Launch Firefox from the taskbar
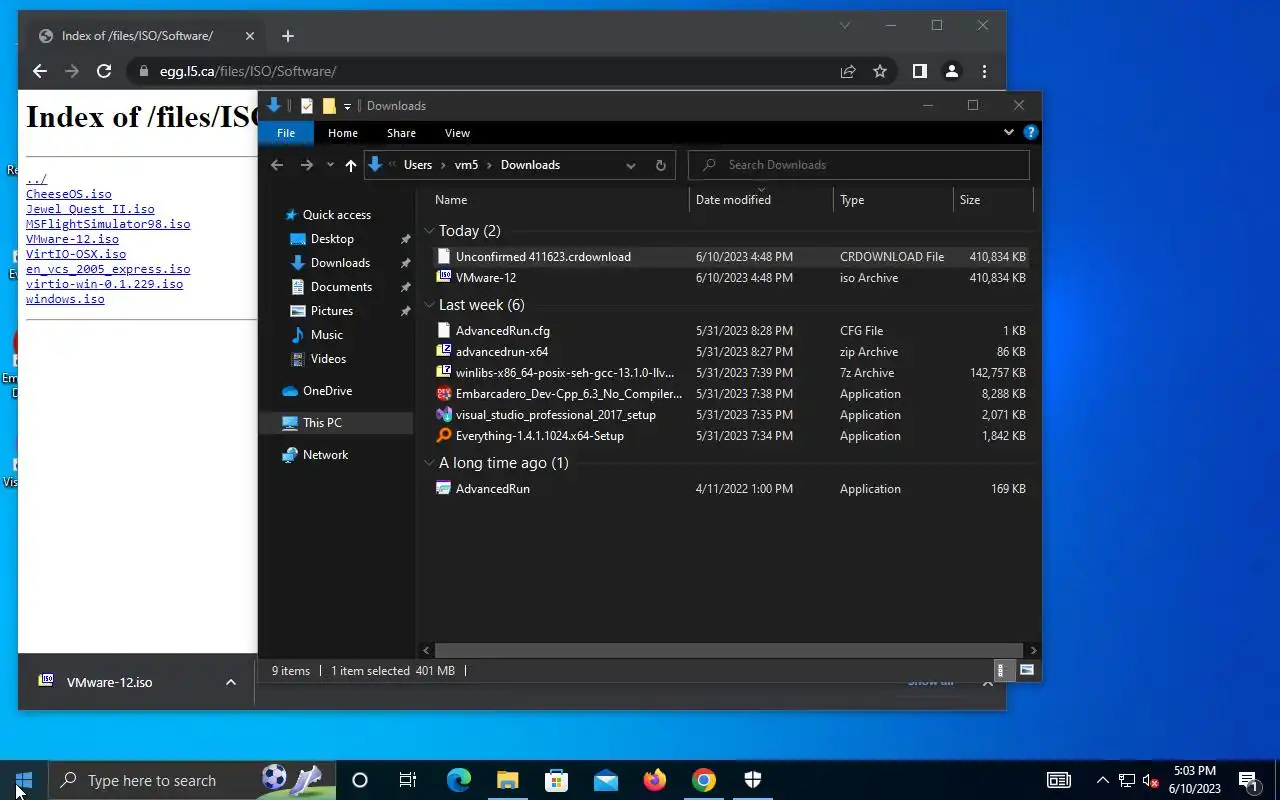Viewport: 1280px width, 800px height. coord(655,780)
